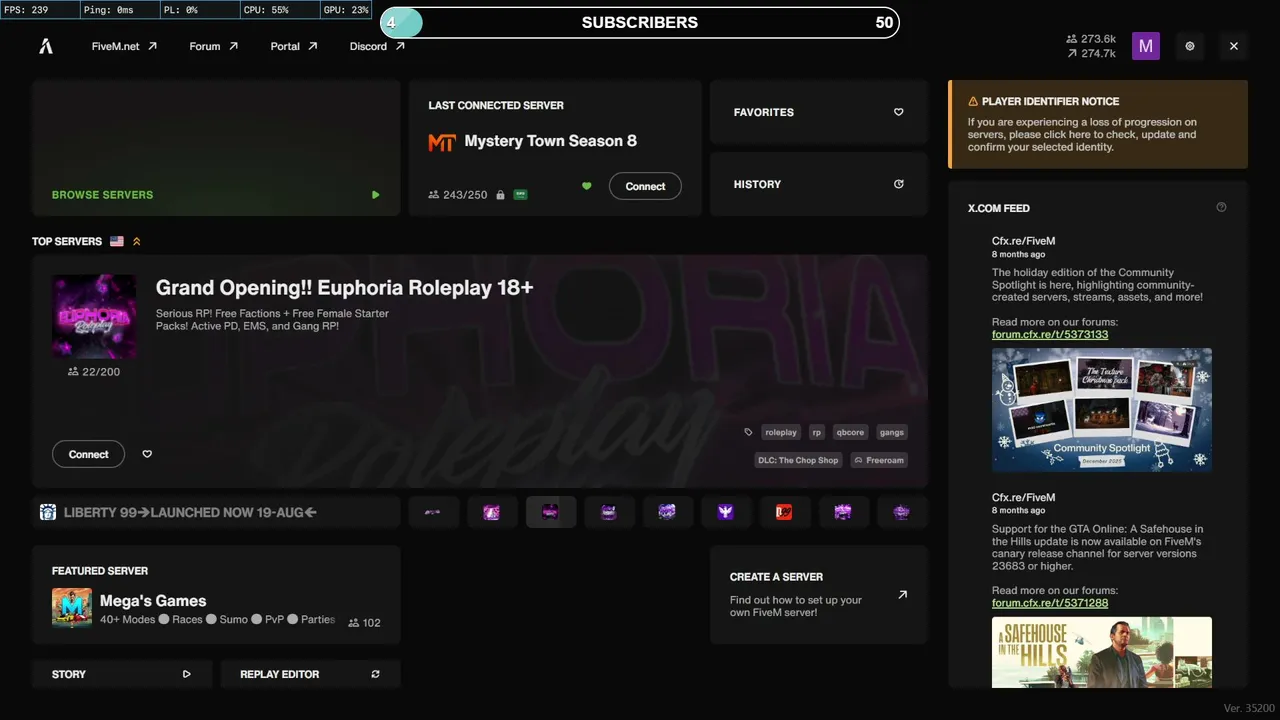The image size is (1280, 720).
Task: Click the players icon beside 102
Action: (x=354, y=623)
